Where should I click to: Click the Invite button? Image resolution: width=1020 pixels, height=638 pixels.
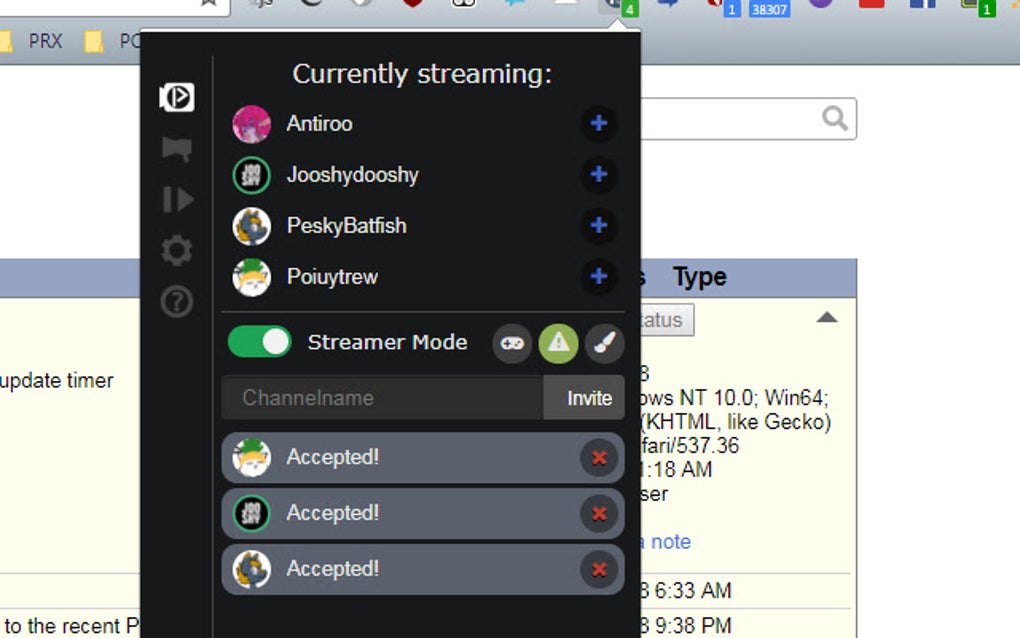tap(584, 397)
